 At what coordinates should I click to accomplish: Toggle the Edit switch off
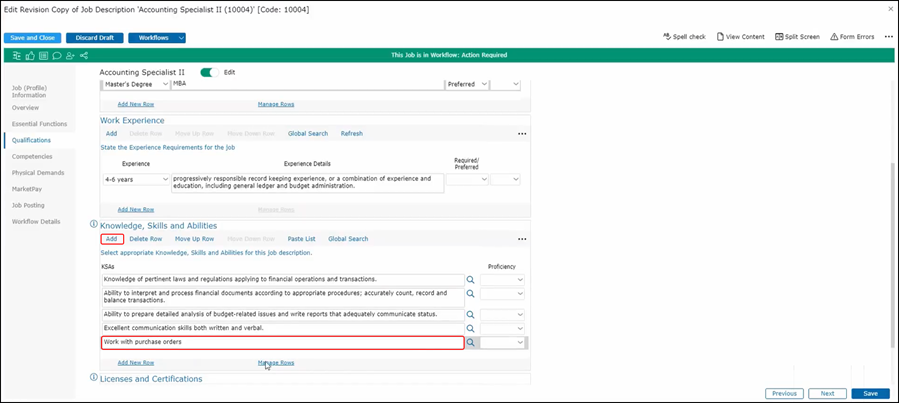[x=210, y=72]
